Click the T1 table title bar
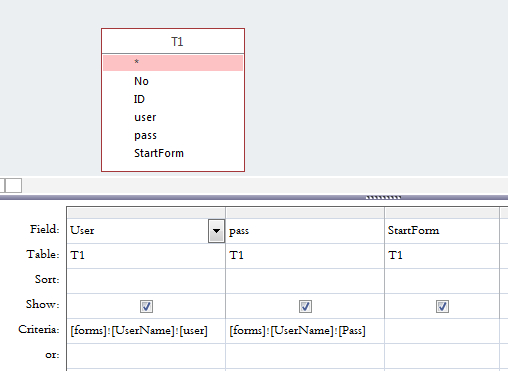Screen dimensions: 508x371 173,41
